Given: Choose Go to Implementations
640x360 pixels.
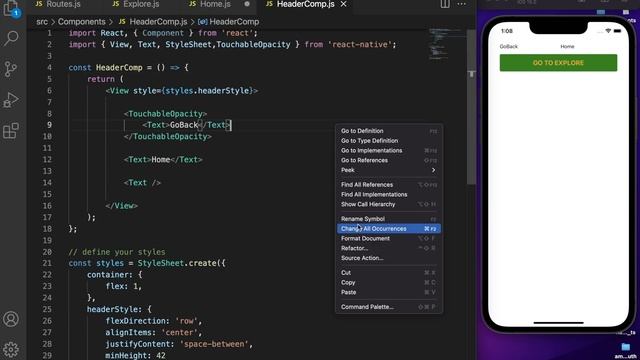Looking at the screenshot, I should pyautogui.click(x=389, y=151).
